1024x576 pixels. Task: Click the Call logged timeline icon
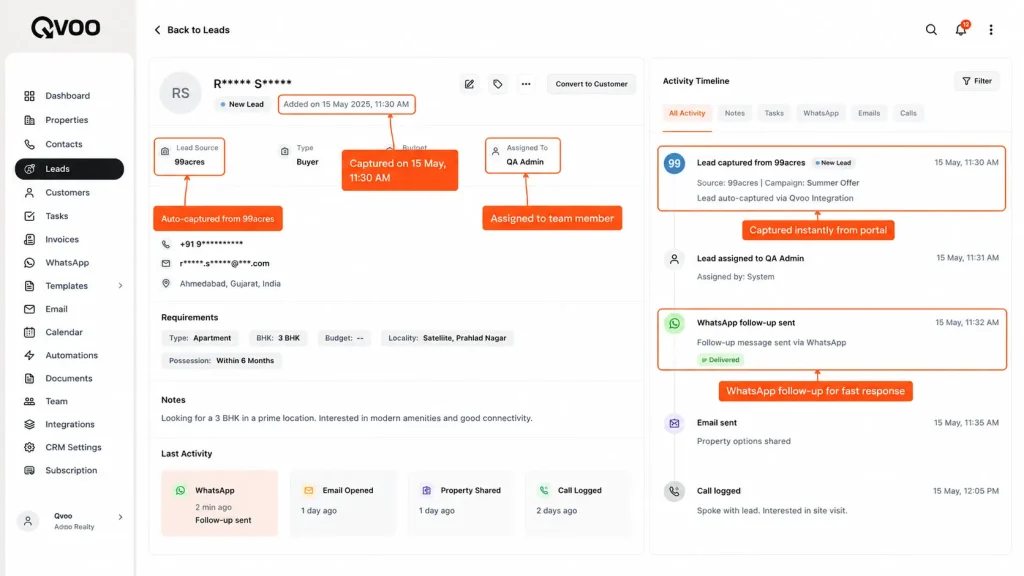click(674, 491)
